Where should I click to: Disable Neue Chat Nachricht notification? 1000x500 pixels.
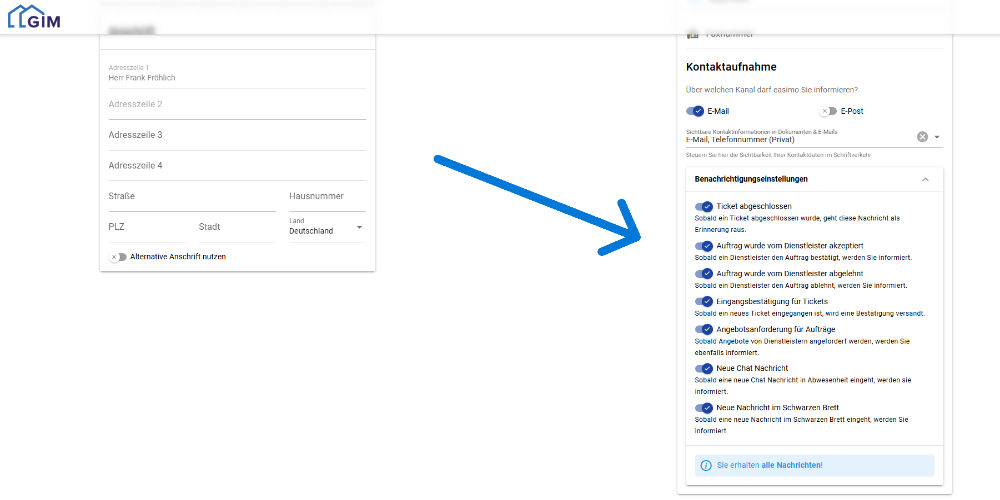[704, 369]
